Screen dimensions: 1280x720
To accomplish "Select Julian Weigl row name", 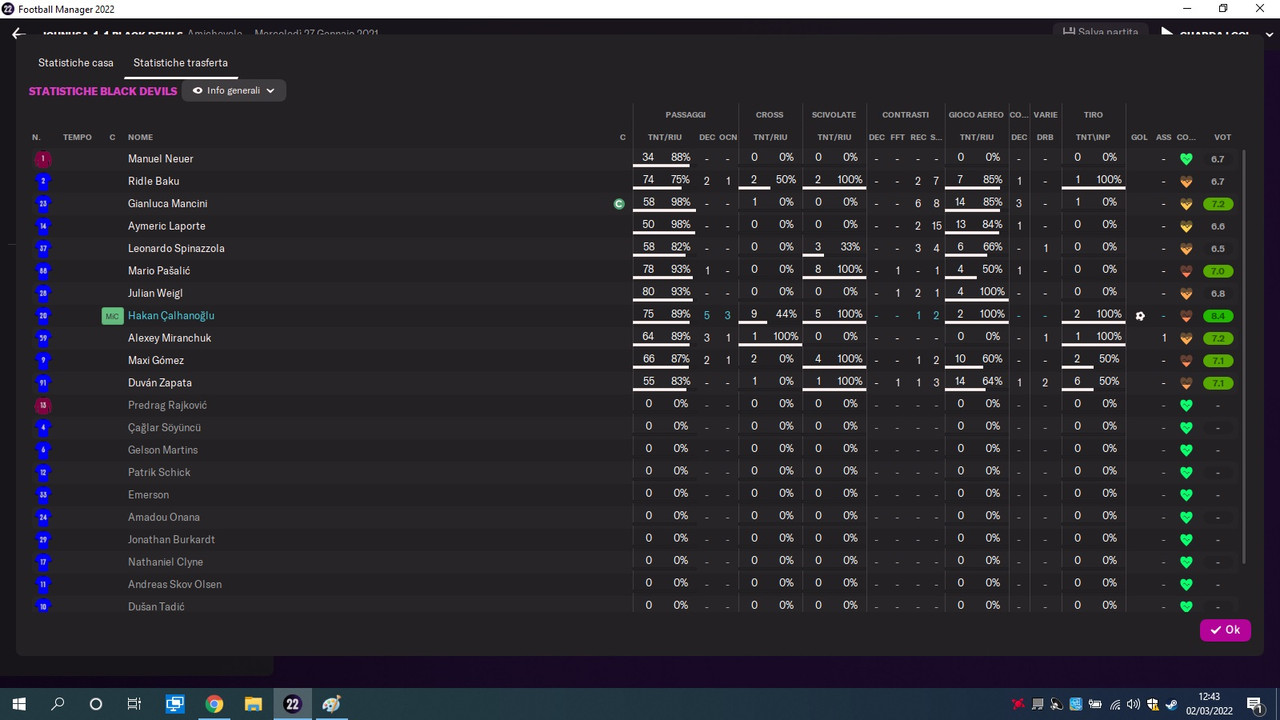I will click(x=155, y=294).
